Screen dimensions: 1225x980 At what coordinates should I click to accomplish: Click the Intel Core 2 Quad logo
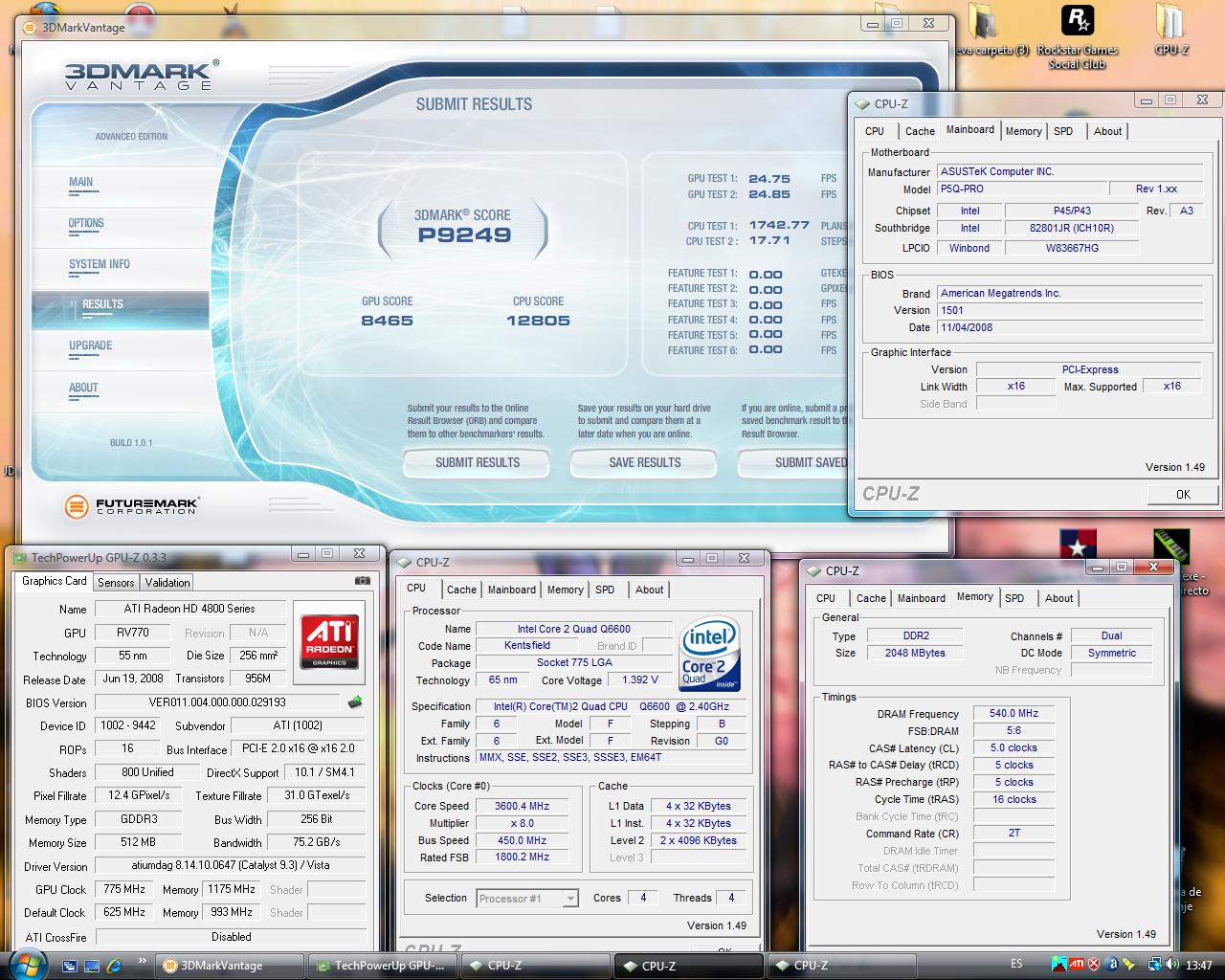pos(709,655)
